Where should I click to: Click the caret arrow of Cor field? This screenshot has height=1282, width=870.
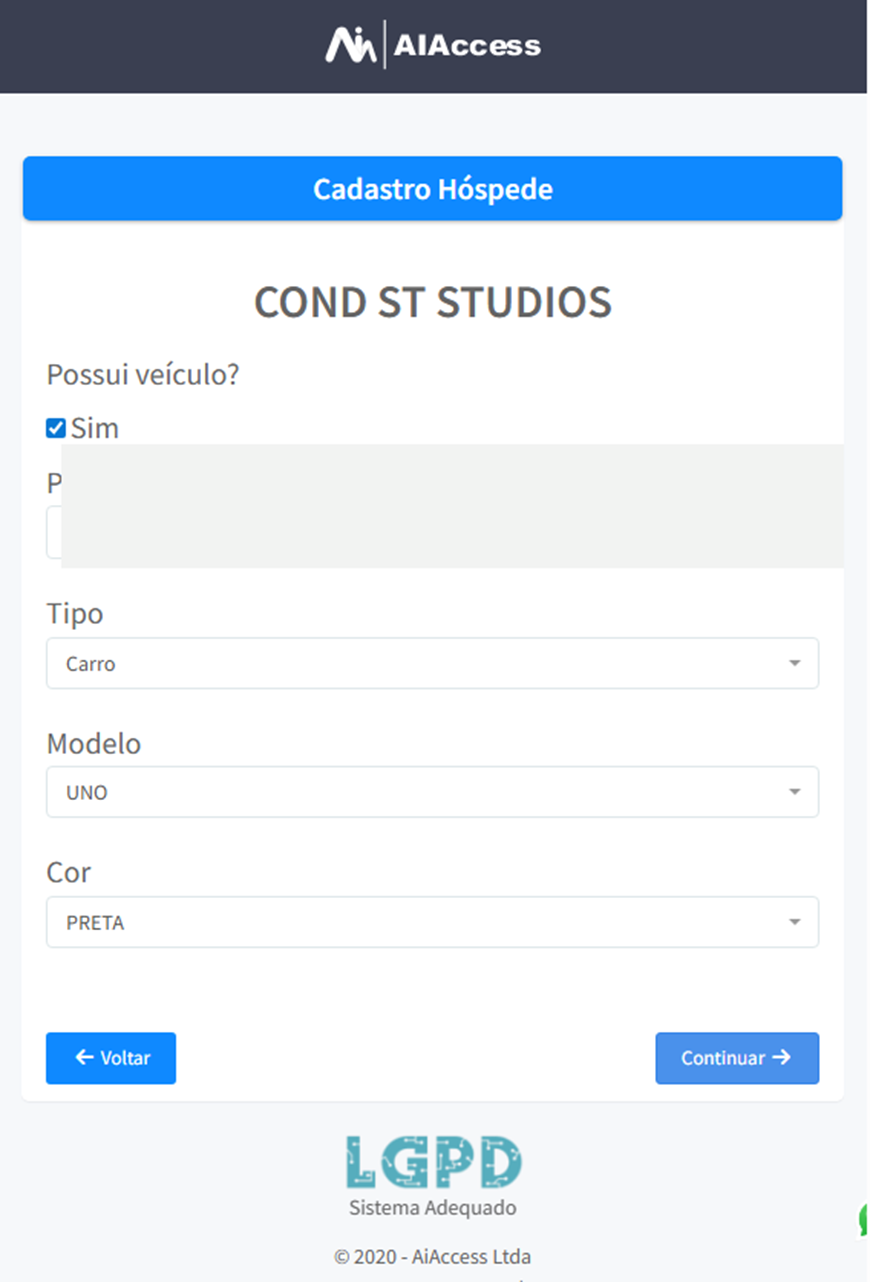click(x=795, y=923)
